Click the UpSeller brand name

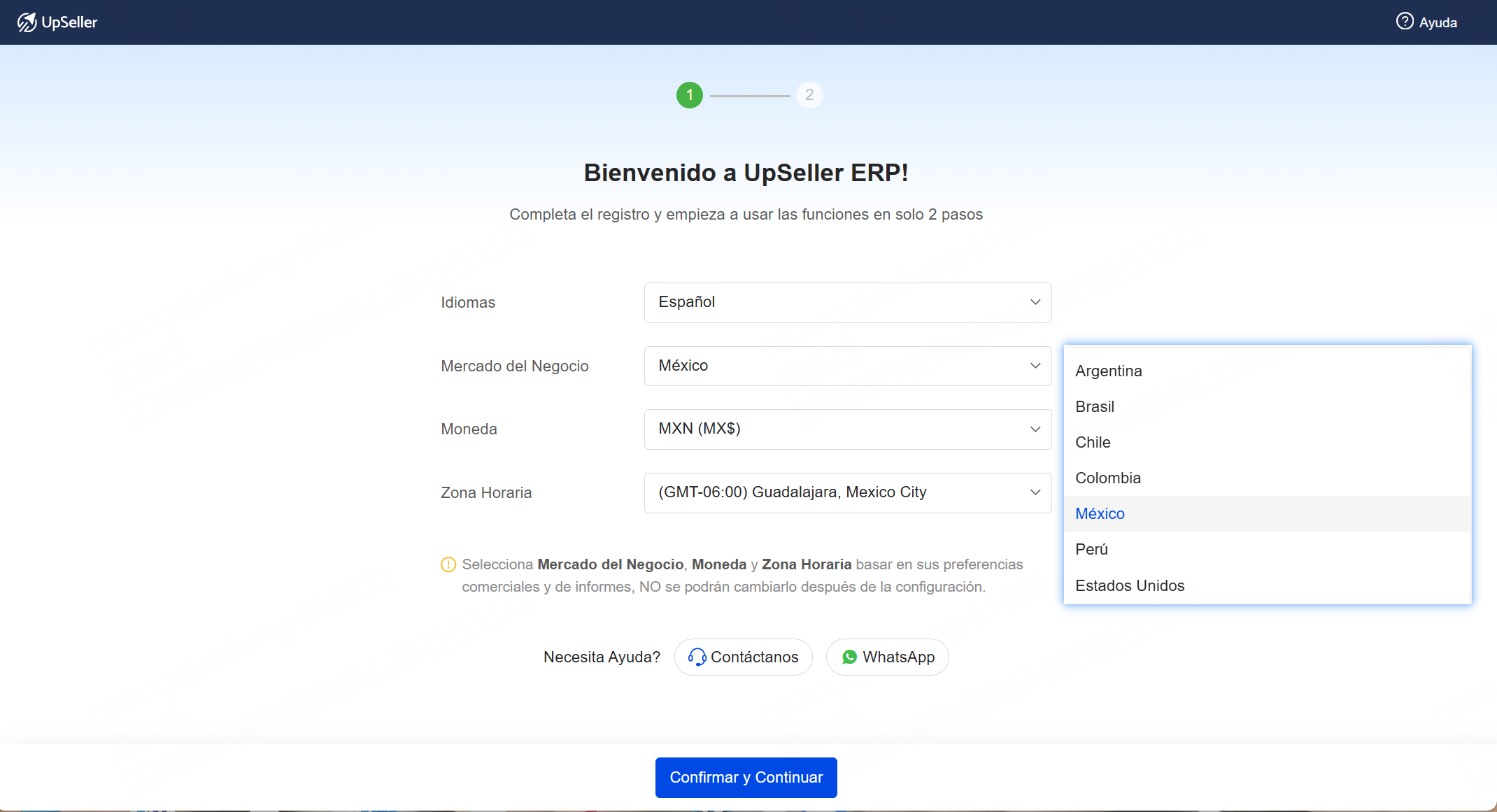click(x=69, y=22)
